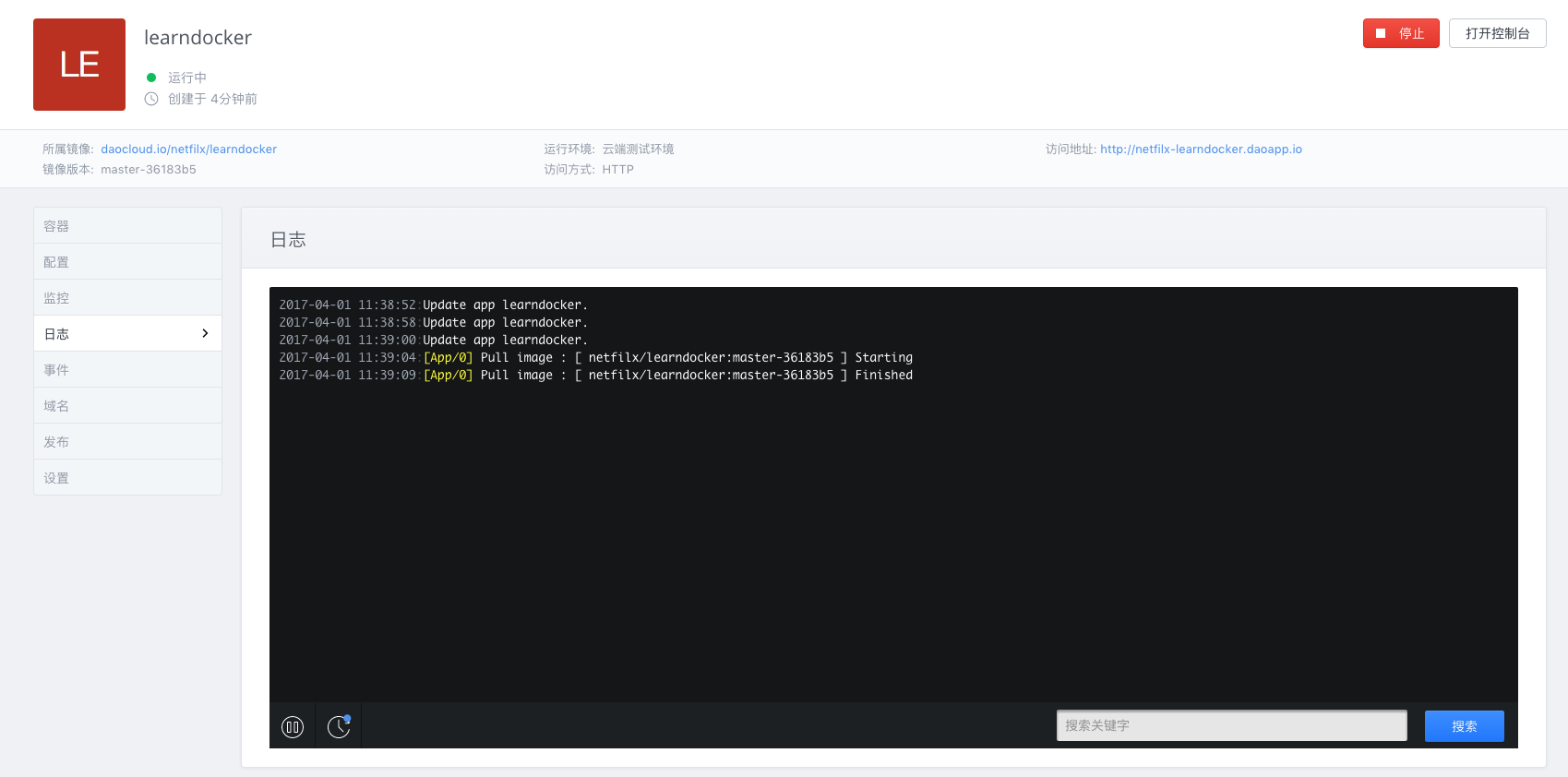Click the 11:39:00 Update app learndocker log line
Image resolution: width=1568 pixels, height=777 pixels.
(x=433, y=340)
